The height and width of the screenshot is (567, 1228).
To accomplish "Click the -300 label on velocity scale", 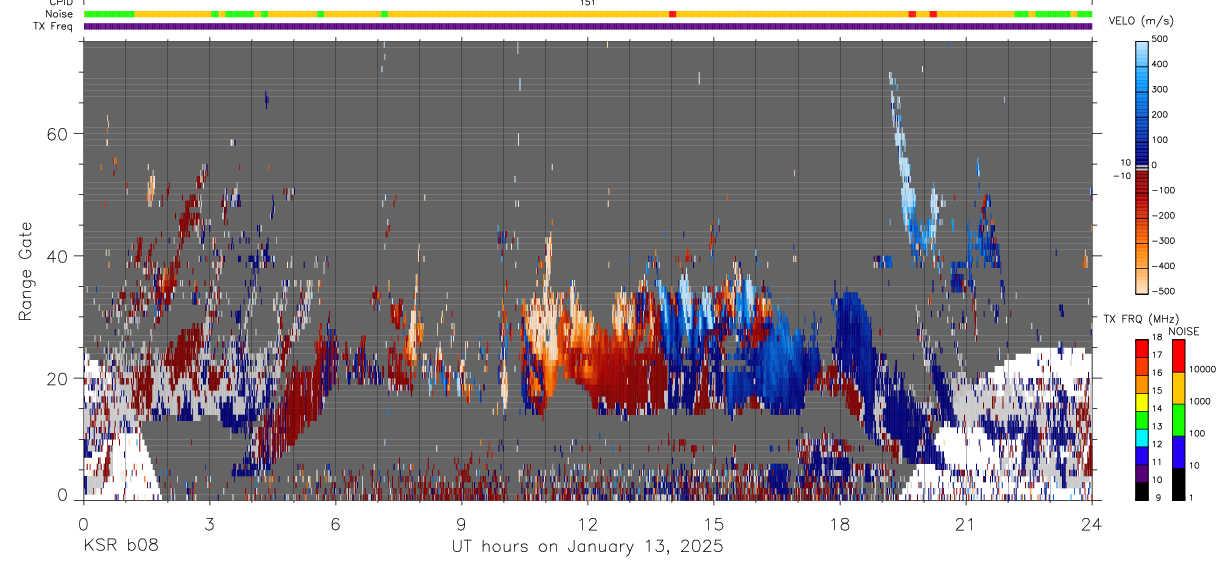I will (1165, 241).
